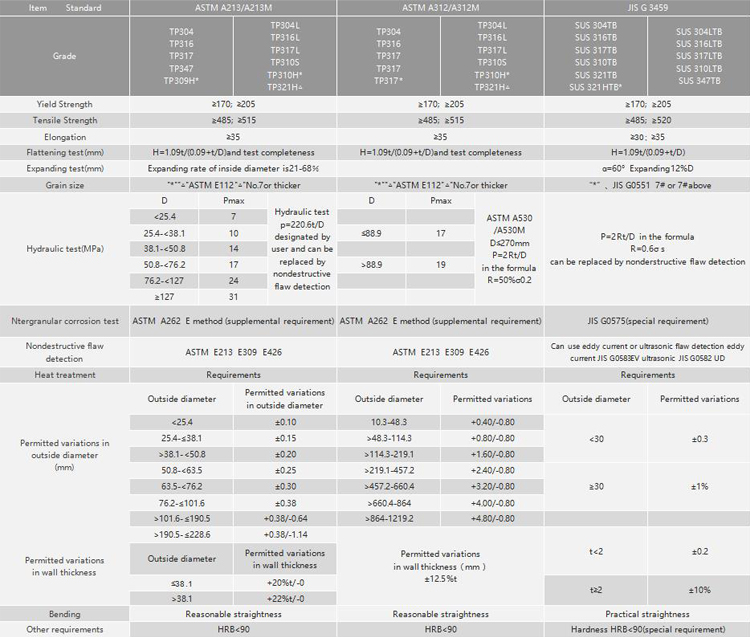Click the JIS G0575(special requirement) cell
Viewport: 750px width, 637px height.
pyautogui.click(x=647, y=321)
